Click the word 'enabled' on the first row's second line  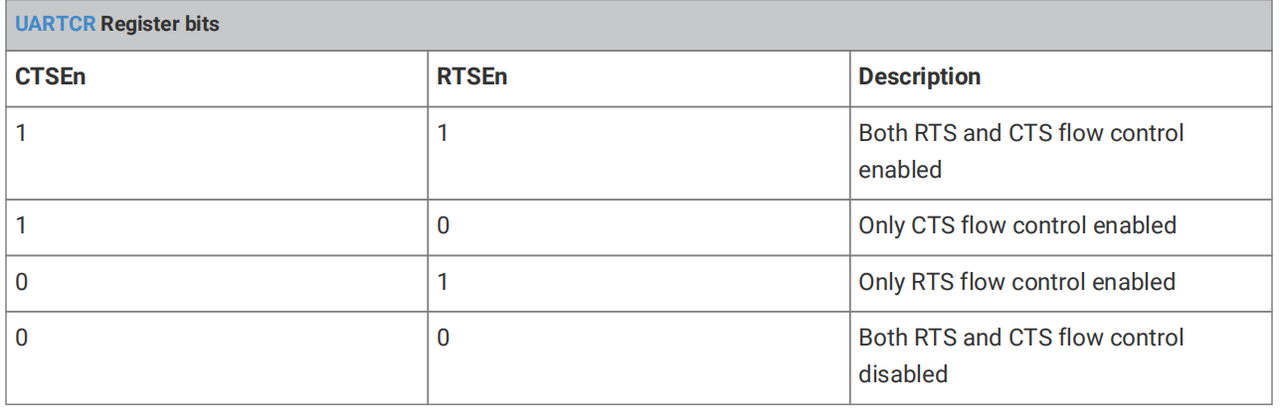click(900, 170)
